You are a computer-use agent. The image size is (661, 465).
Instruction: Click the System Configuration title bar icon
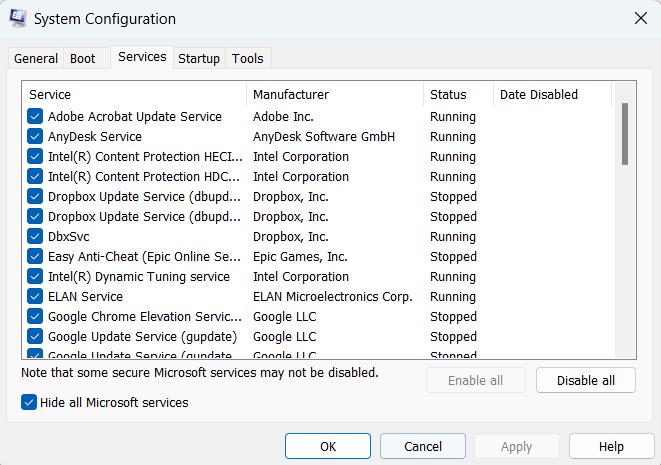(x=18, y=19)
